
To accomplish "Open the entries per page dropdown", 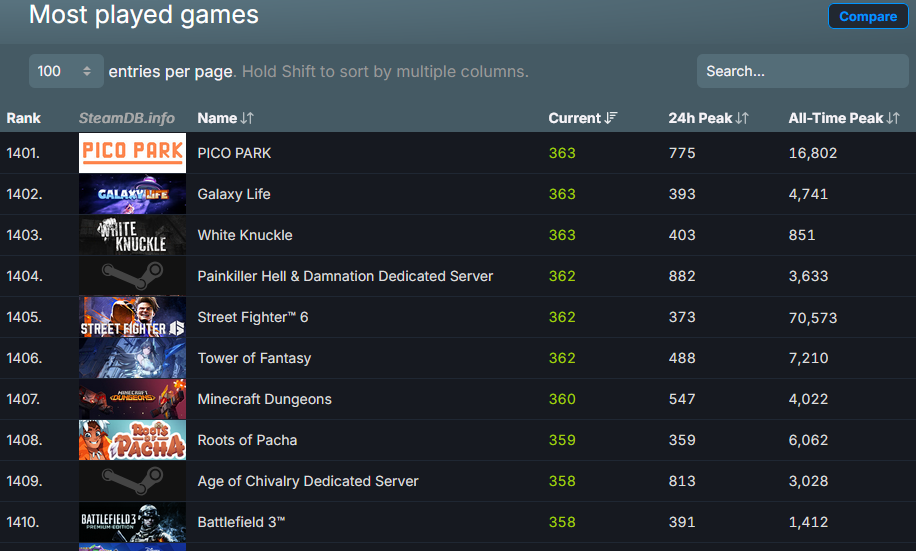I will click(x=66, y=71).
